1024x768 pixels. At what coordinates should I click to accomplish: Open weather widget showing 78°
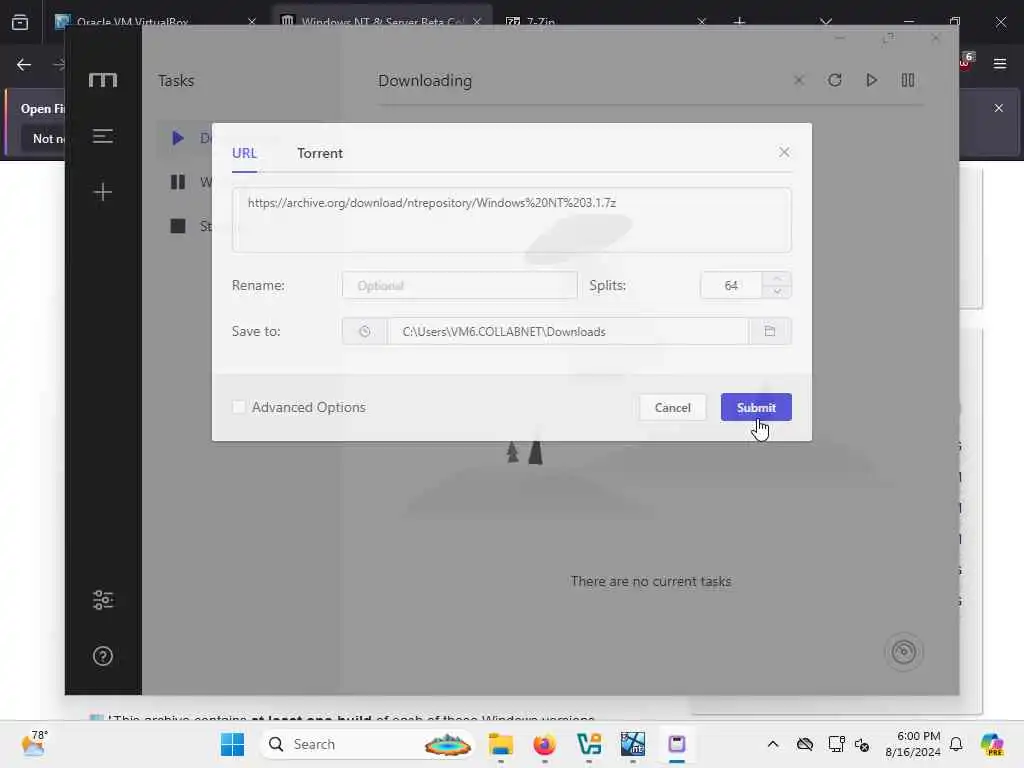[x=34, y=744]
